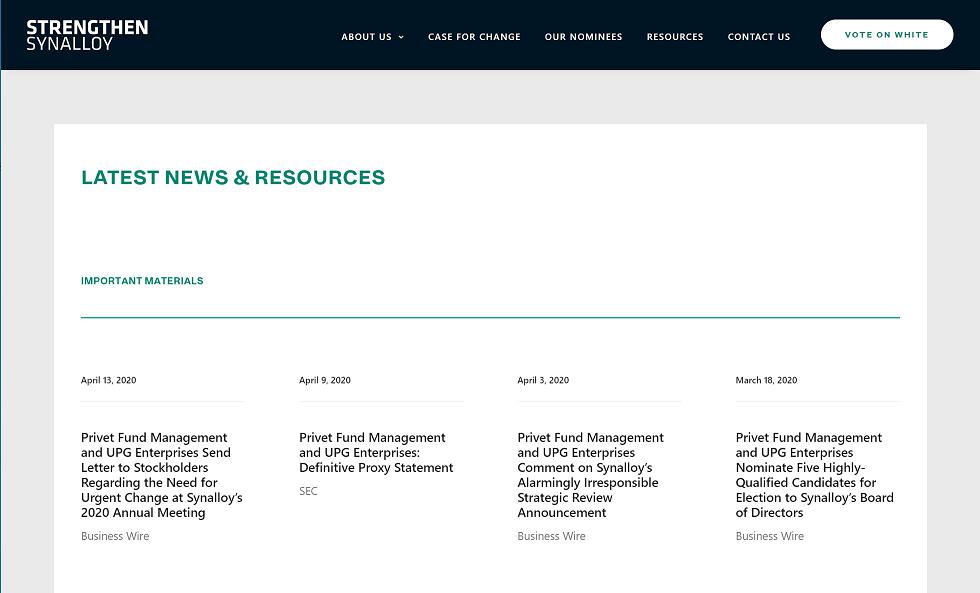Select Resources in the top navigation

(674, 37)
